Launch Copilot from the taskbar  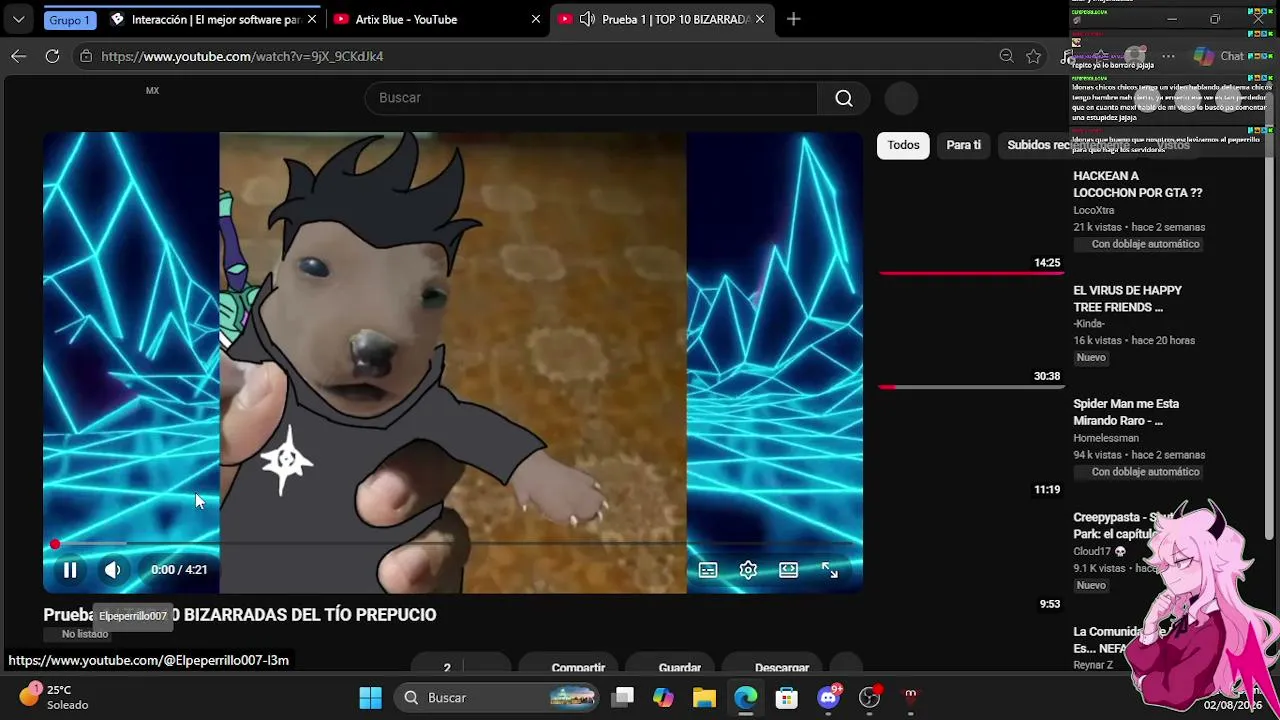click(663, 698)
